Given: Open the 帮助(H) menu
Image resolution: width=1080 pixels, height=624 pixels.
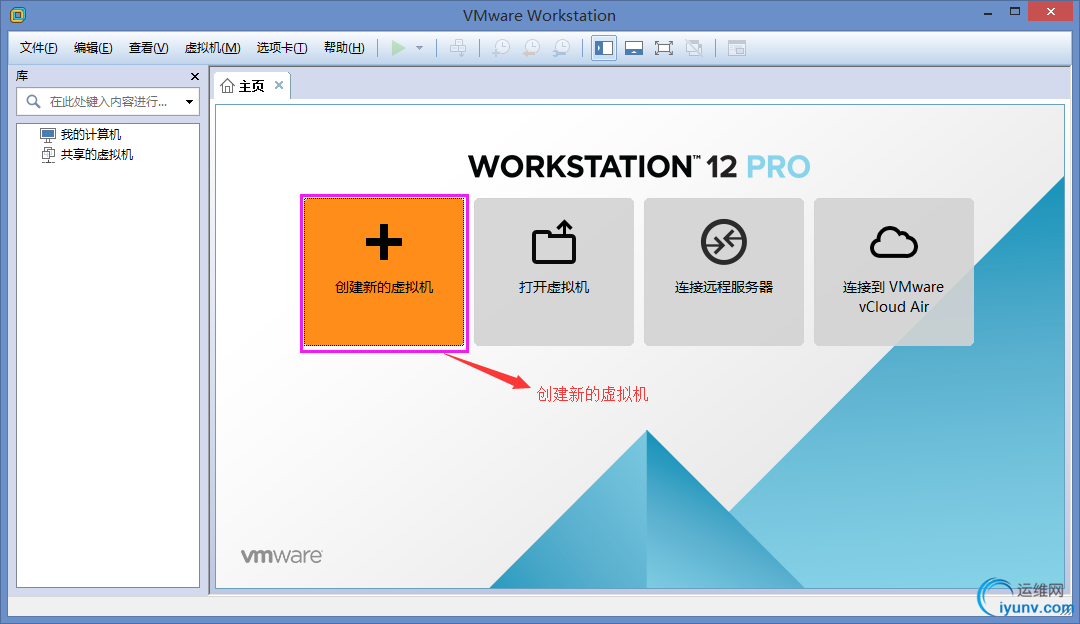Looking at the screenshot, I should tap(344, 48).
